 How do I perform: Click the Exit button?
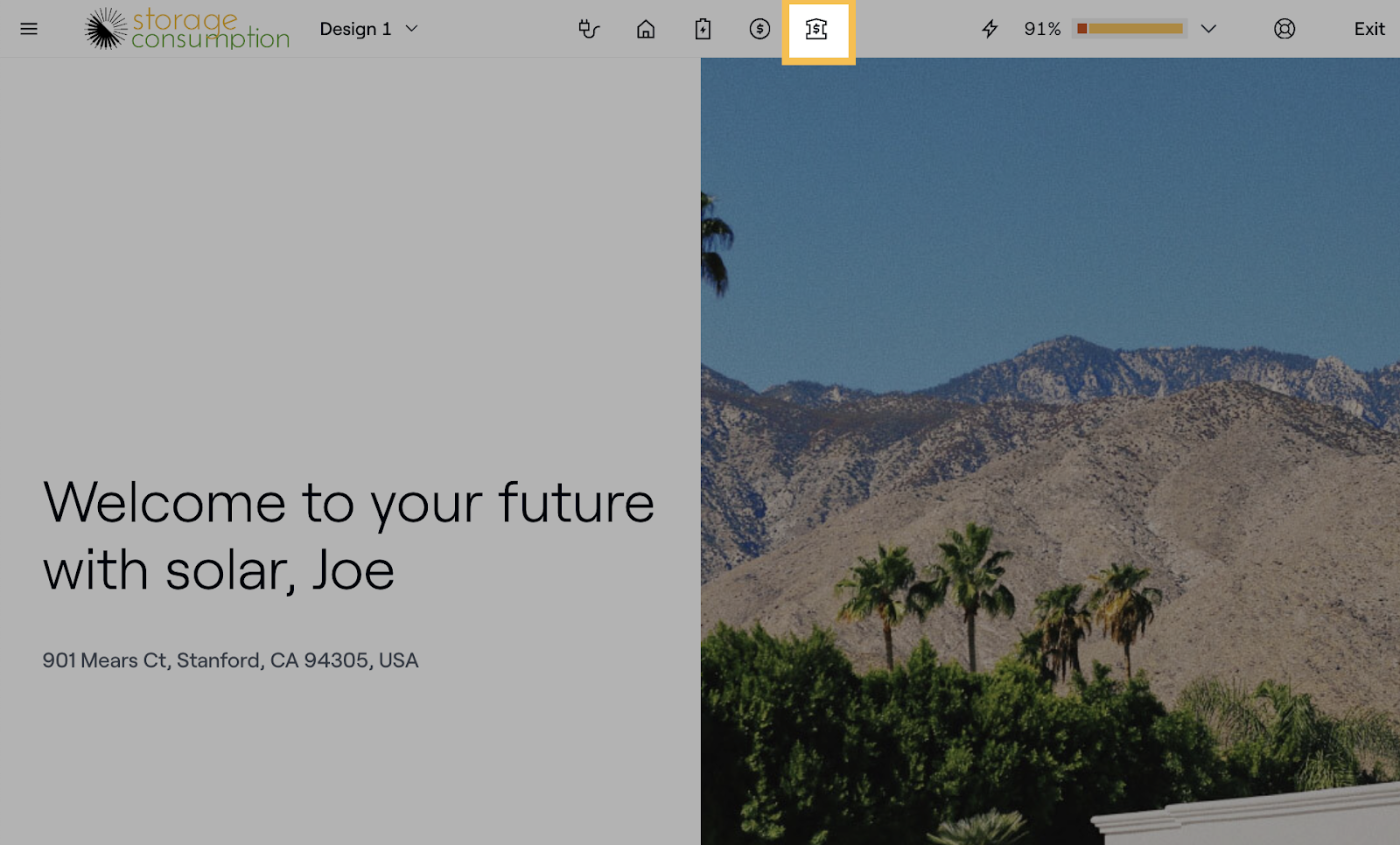pos(1368,29)
